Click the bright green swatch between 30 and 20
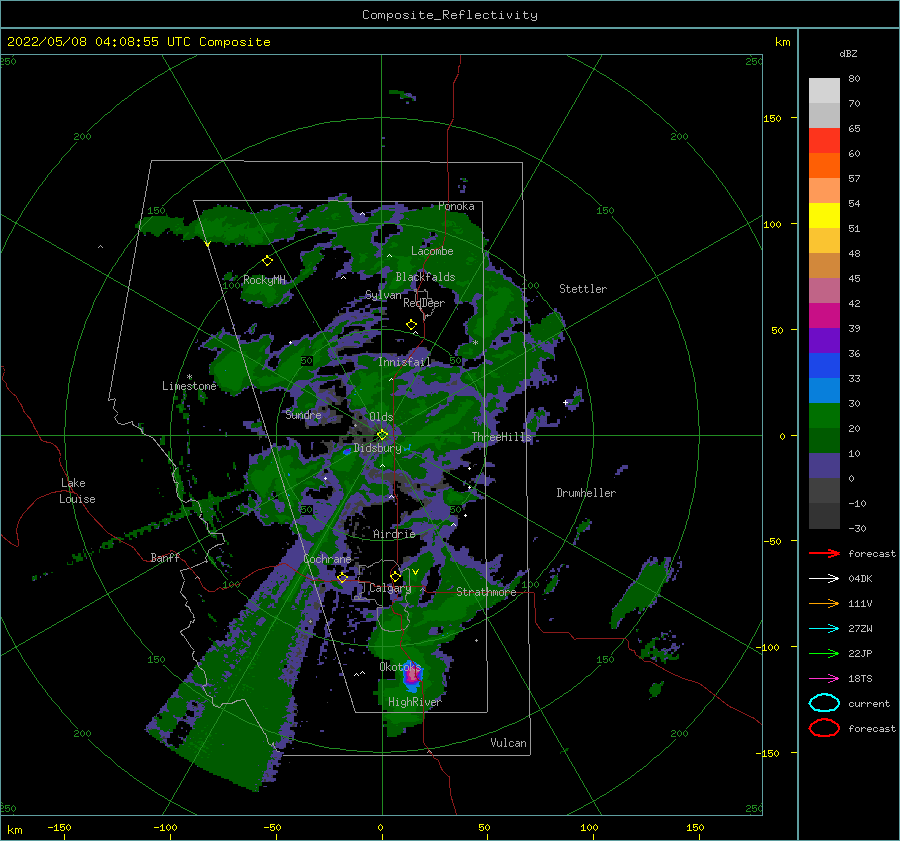The height and width of the screenshot is (841, 900). tap(824, 416)
